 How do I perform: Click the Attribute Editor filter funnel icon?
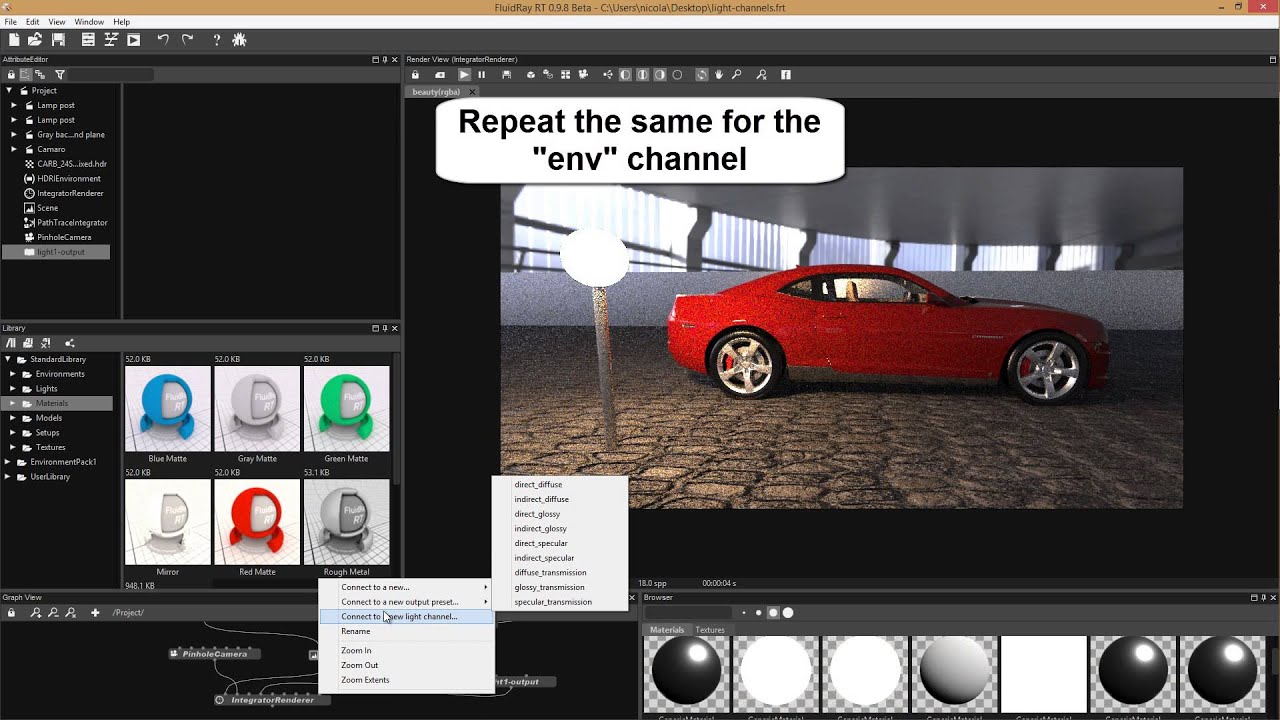click(x=60, y=75)
